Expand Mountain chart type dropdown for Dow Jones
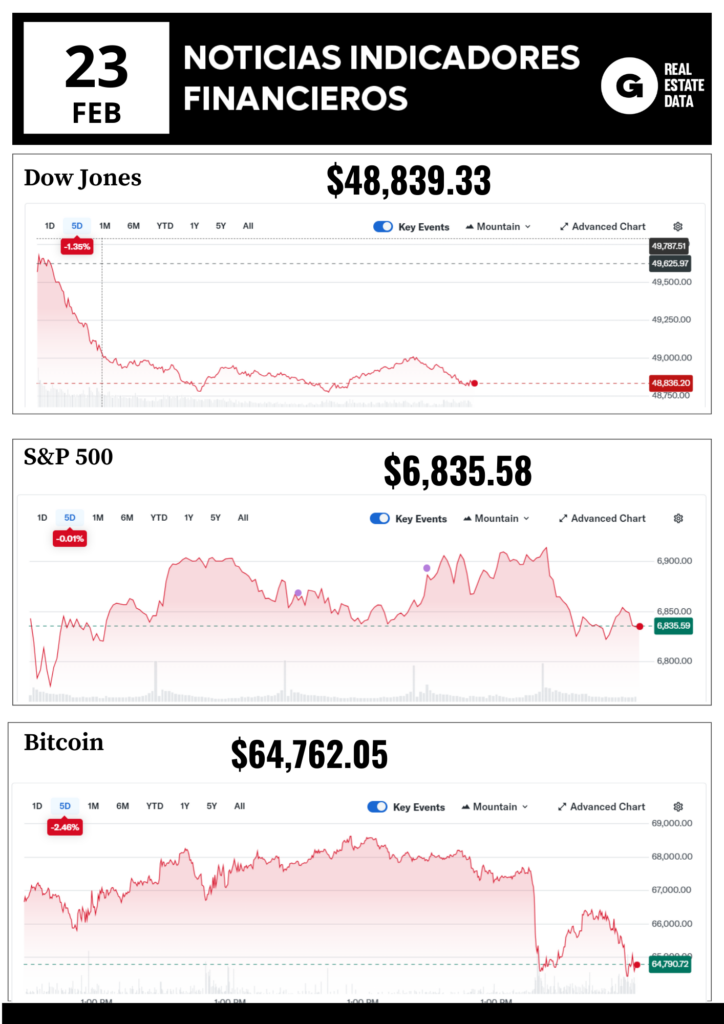 click(498, 227)
